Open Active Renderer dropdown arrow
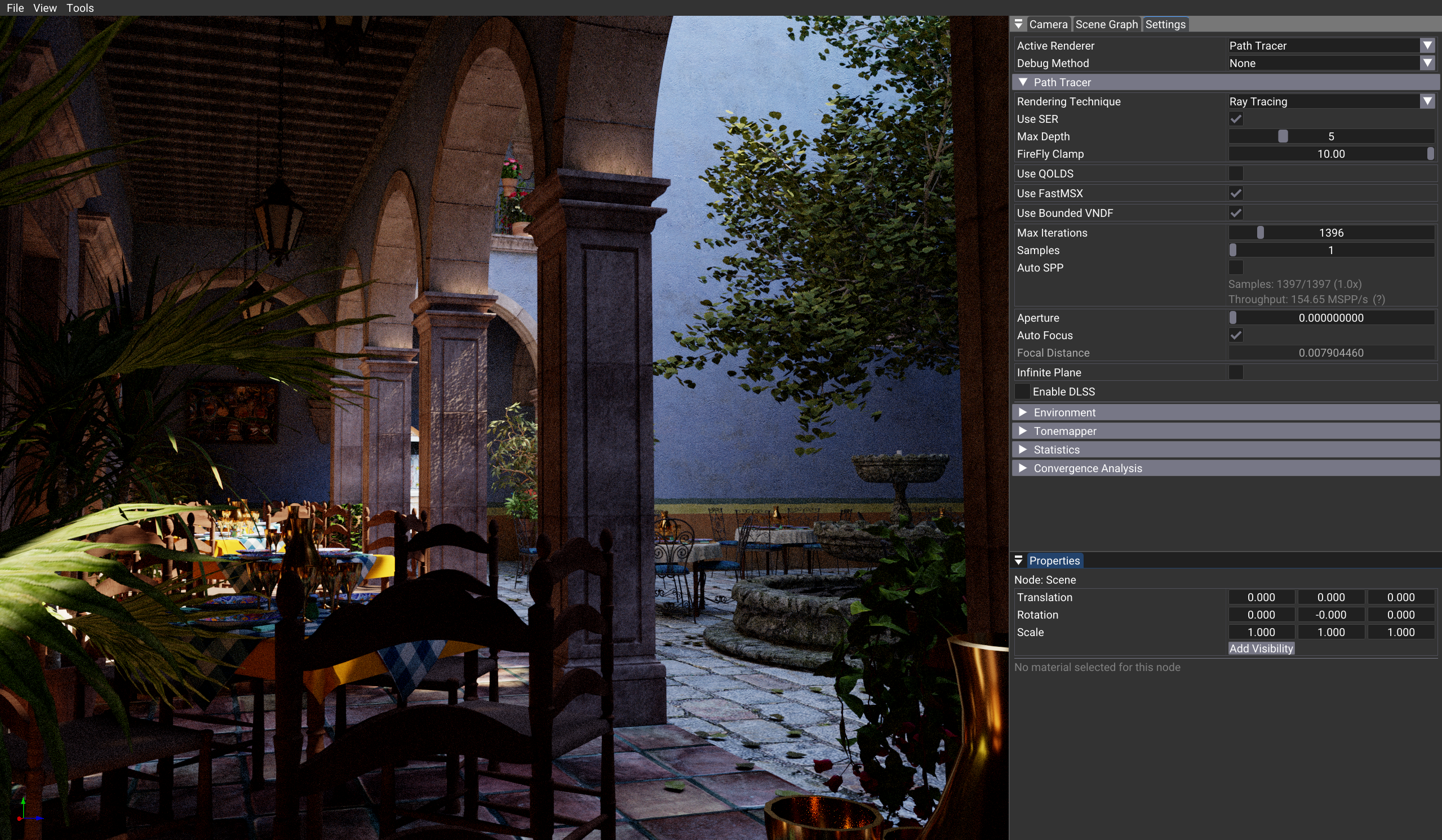 [1427, 46]
